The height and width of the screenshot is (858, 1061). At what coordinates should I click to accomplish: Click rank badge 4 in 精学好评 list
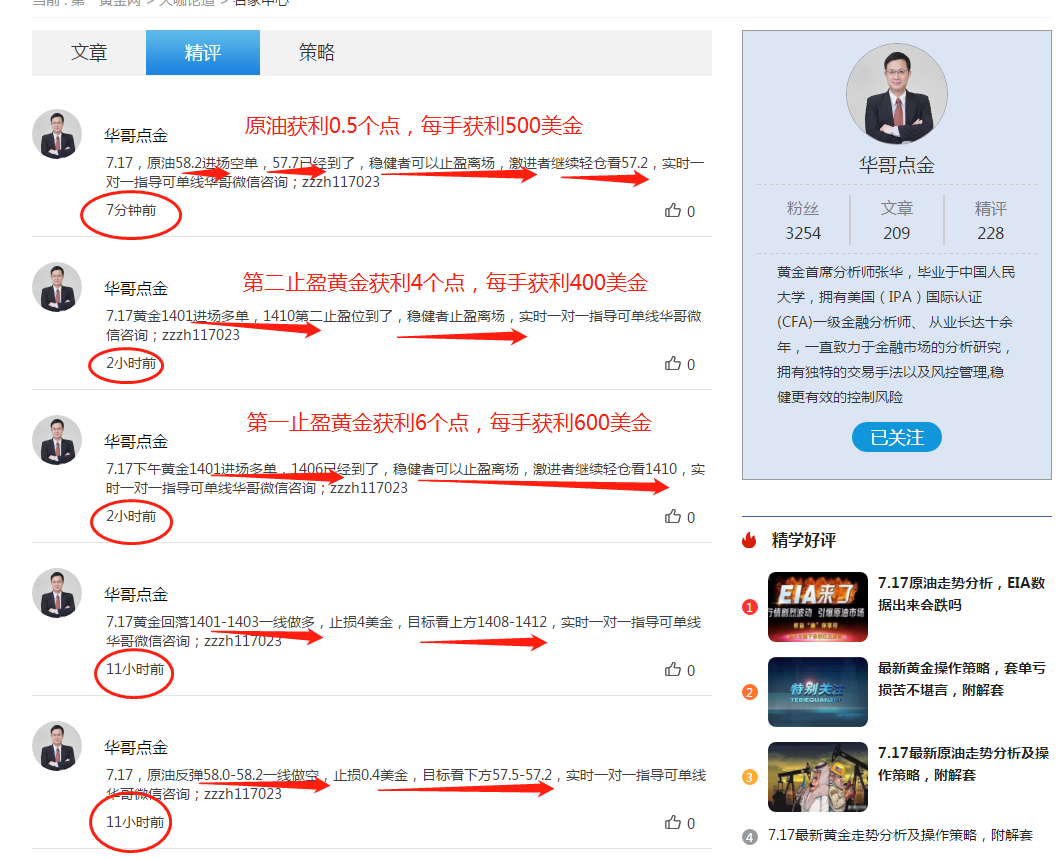click(750, 837)
